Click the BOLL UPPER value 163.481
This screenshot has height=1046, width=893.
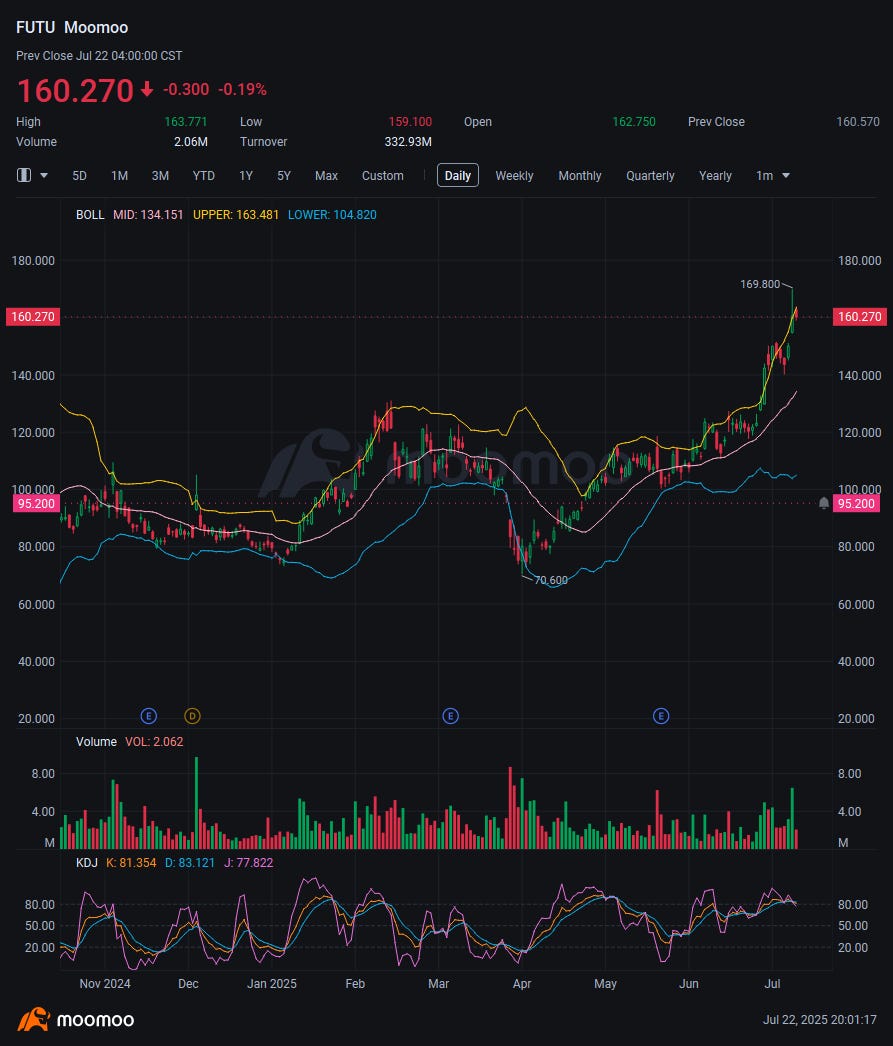pyautogui.click(x=235, y=215)
